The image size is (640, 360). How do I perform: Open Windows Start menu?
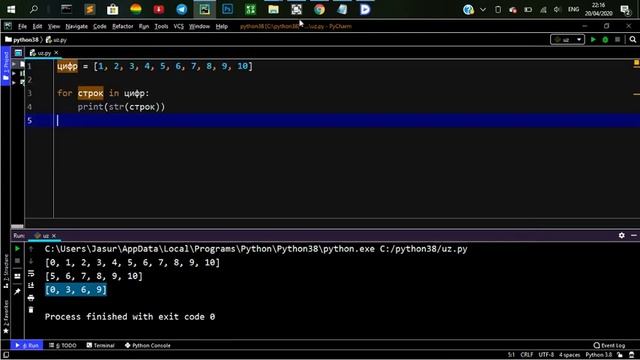pyautogui.click(x=11, y=9)
